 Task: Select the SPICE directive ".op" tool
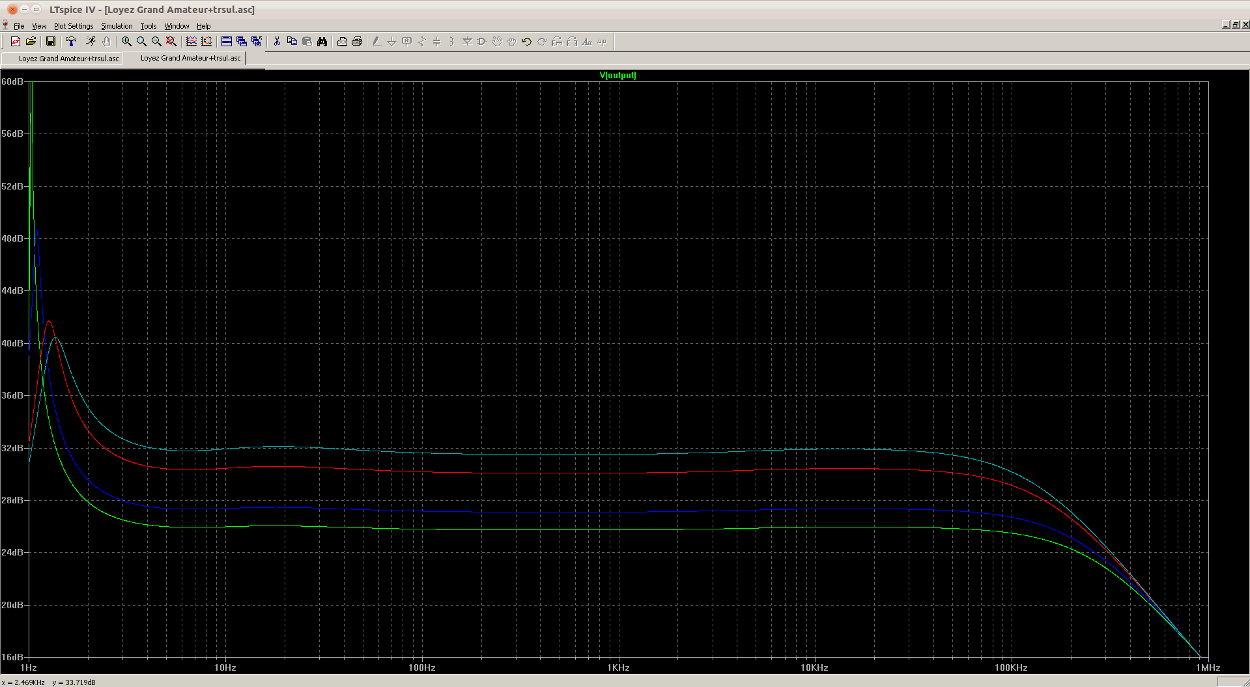point(603,41)
